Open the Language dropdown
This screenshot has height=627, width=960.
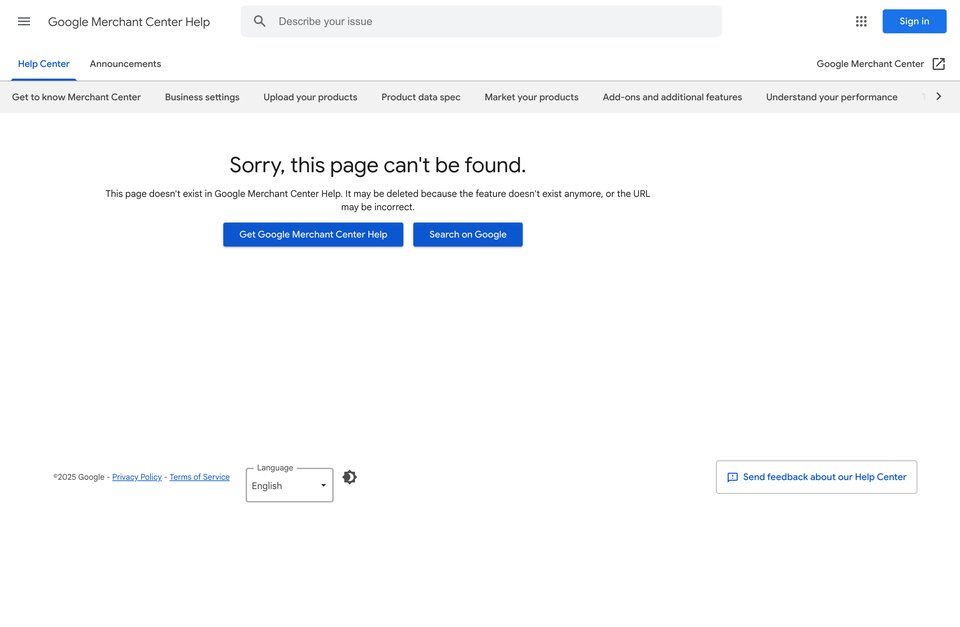pyautogui.click(x=290, y=485)
